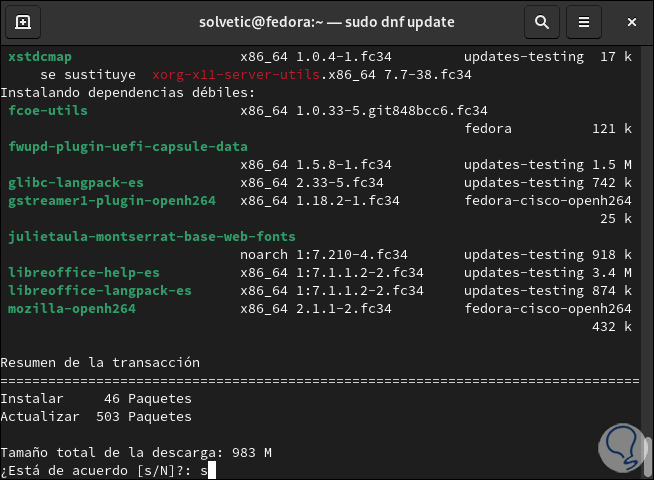Click the xstdcmap package name
The height and width of the screenshot is (480, 654).
point(40,57)
